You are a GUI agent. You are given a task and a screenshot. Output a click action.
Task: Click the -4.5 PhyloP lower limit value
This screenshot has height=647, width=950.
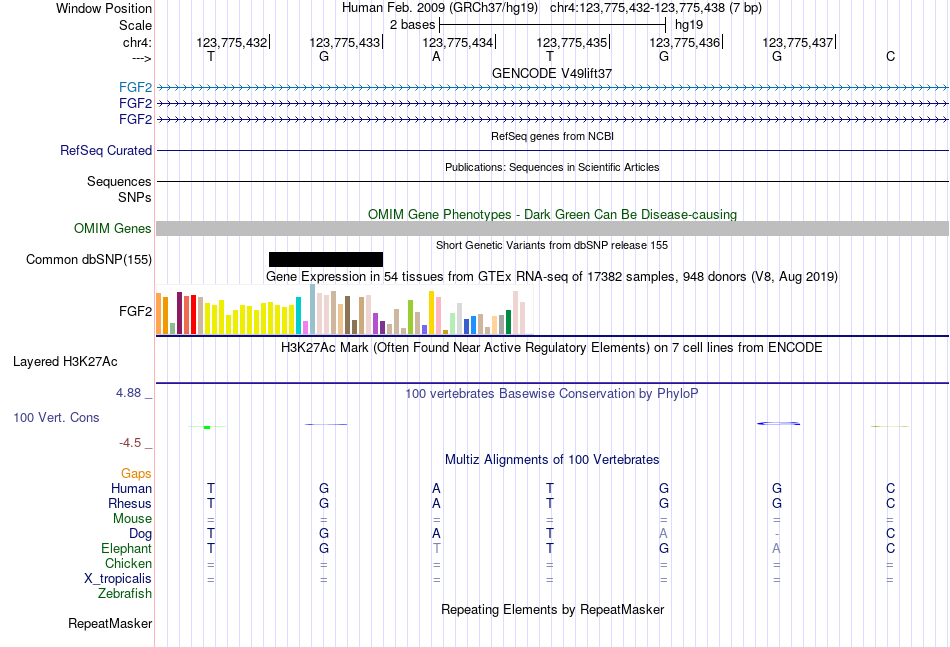(130, 443)
